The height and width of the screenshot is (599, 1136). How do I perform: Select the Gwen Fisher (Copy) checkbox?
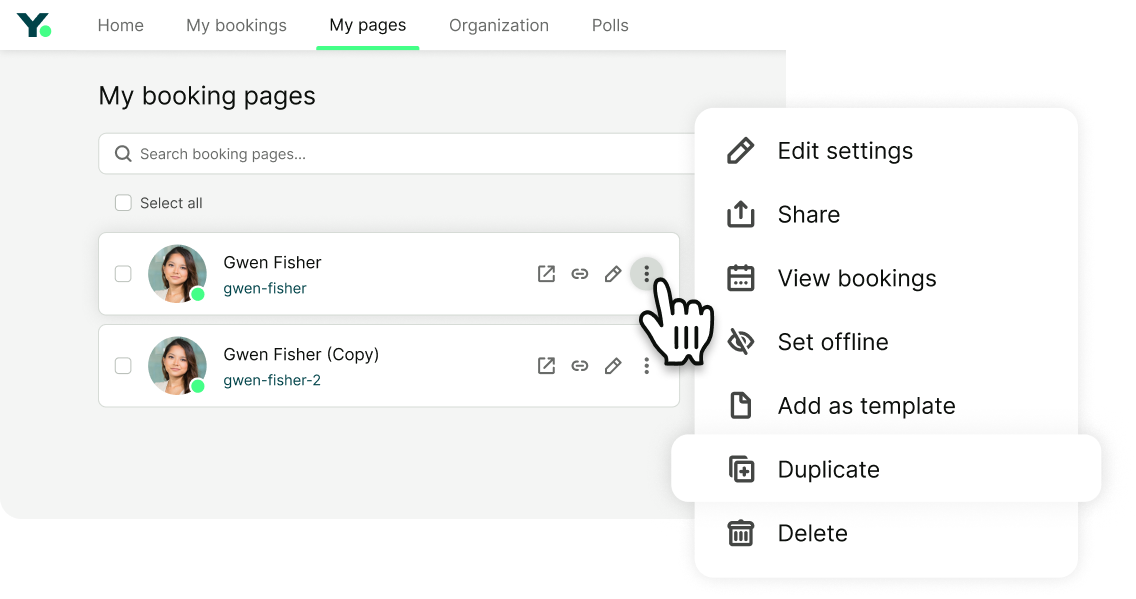(123, 365)
